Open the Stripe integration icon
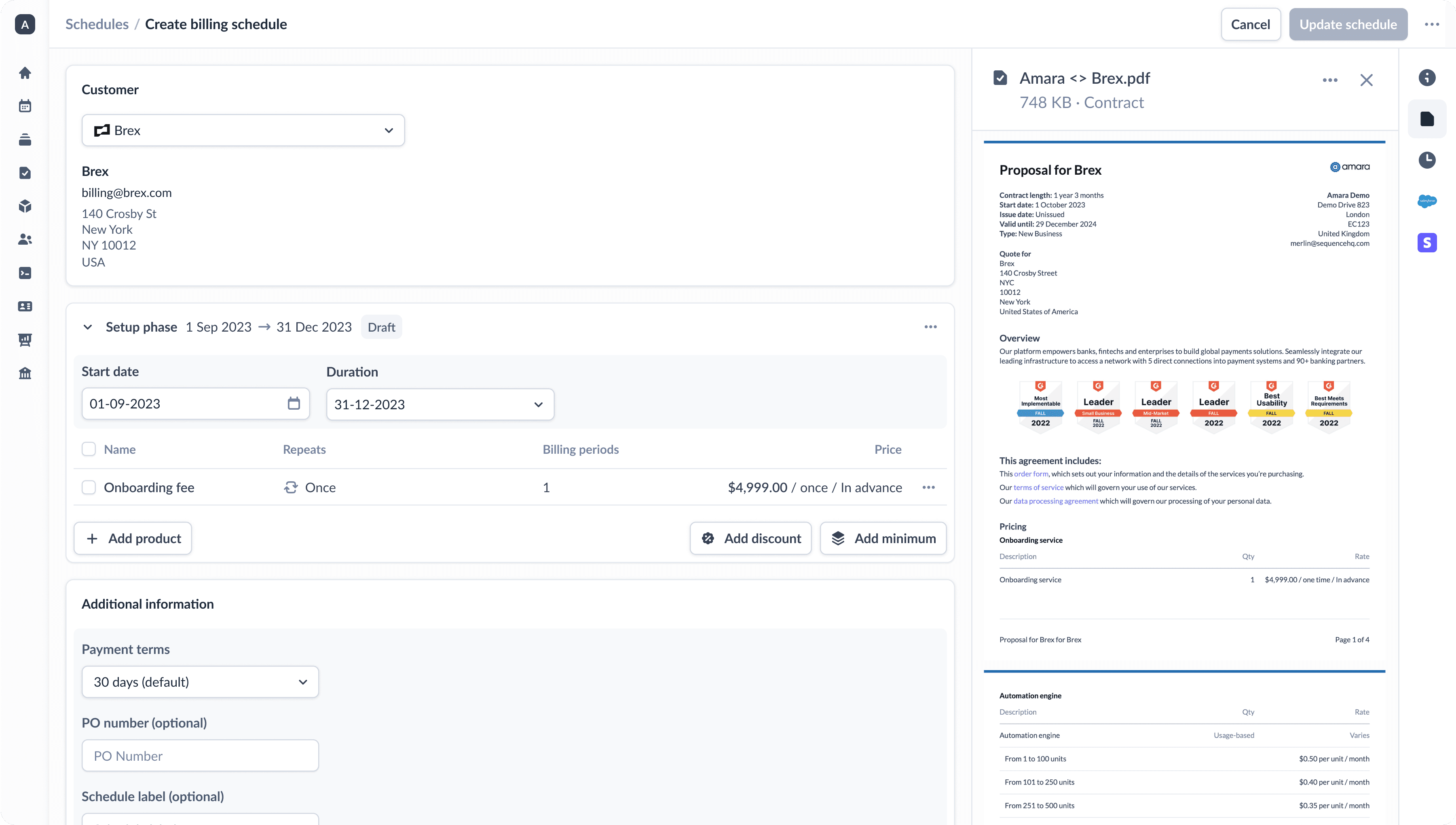Viewport: 1456px width, 825px height. tap(1426, 243)
